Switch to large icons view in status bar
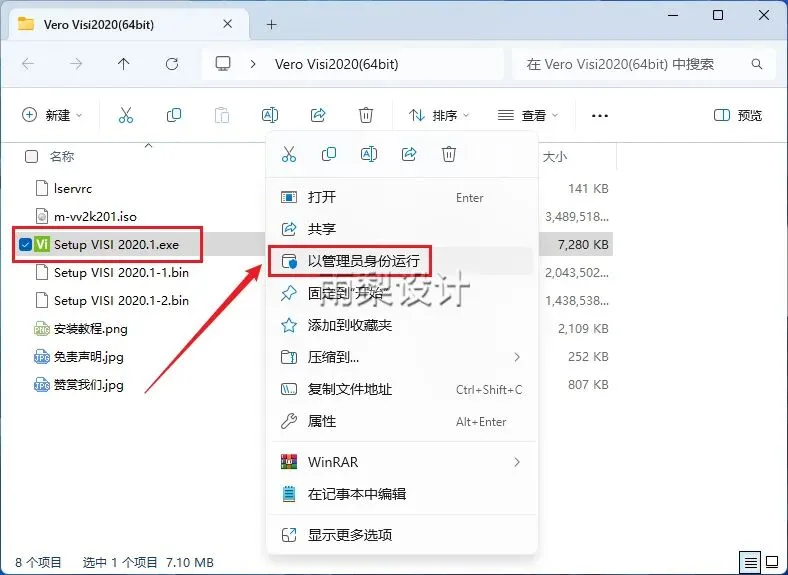Viewport: 788px width, 575px height. click(772, 562)
